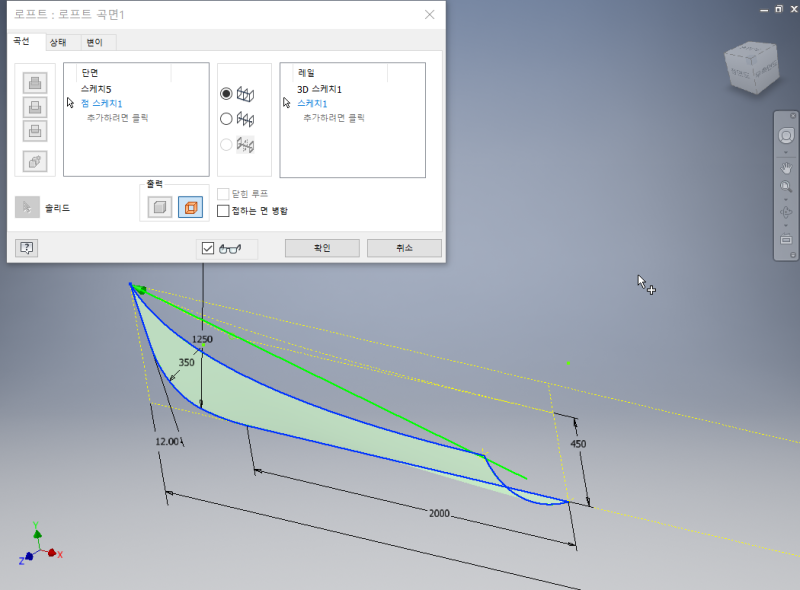Open dropdown arrow below Zoom tool
The width and height of the screenshot is (800, 590).
point(786,200)
